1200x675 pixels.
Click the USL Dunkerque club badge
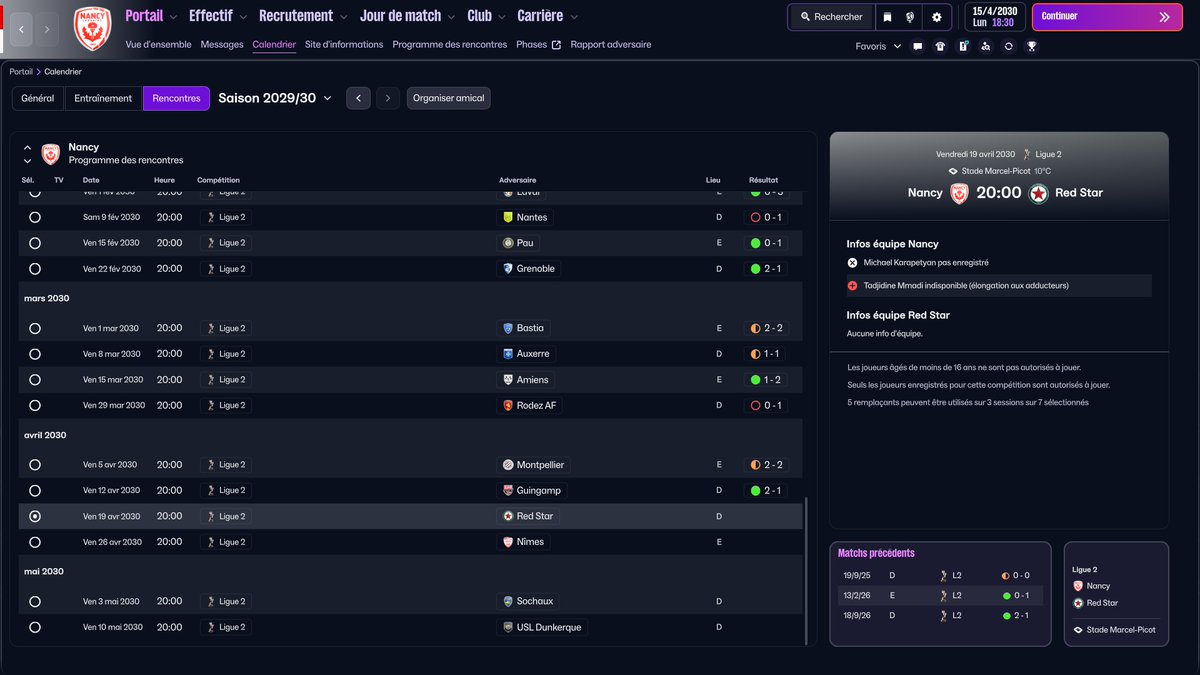tap(508, 628)
